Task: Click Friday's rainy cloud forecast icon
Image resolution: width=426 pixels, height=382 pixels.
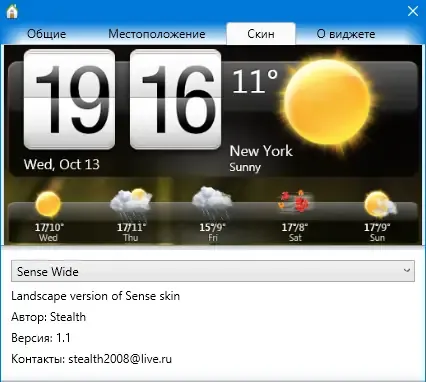Action: pos(212,203)
